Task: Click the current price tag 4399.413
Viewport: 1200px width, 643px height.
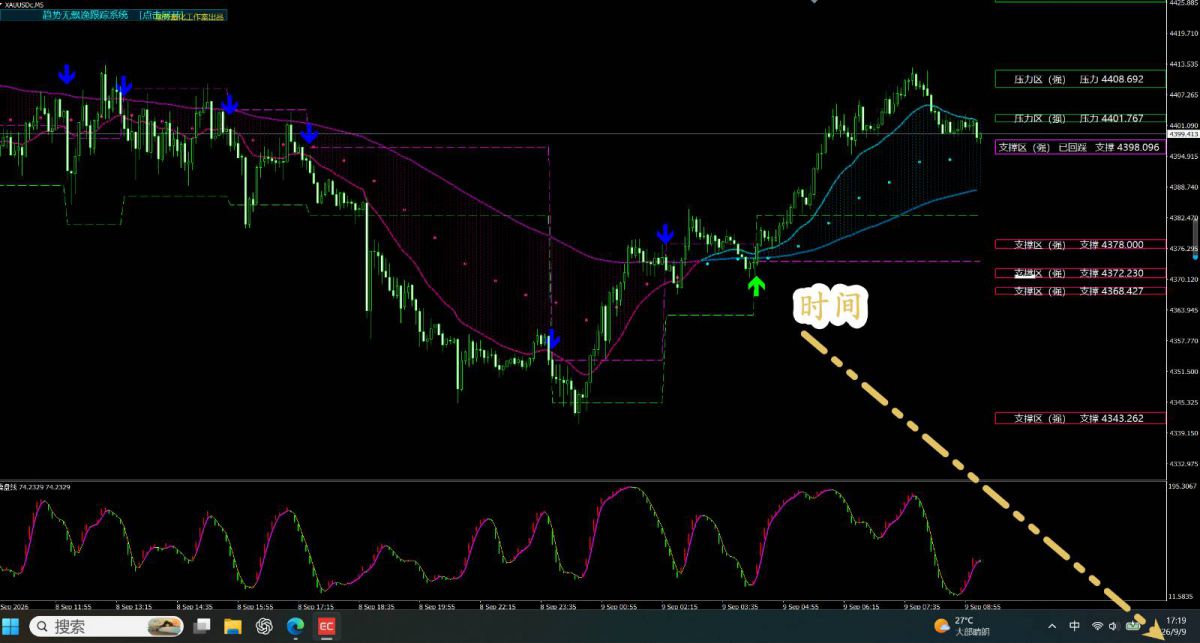Action: tap(1183, 134)
